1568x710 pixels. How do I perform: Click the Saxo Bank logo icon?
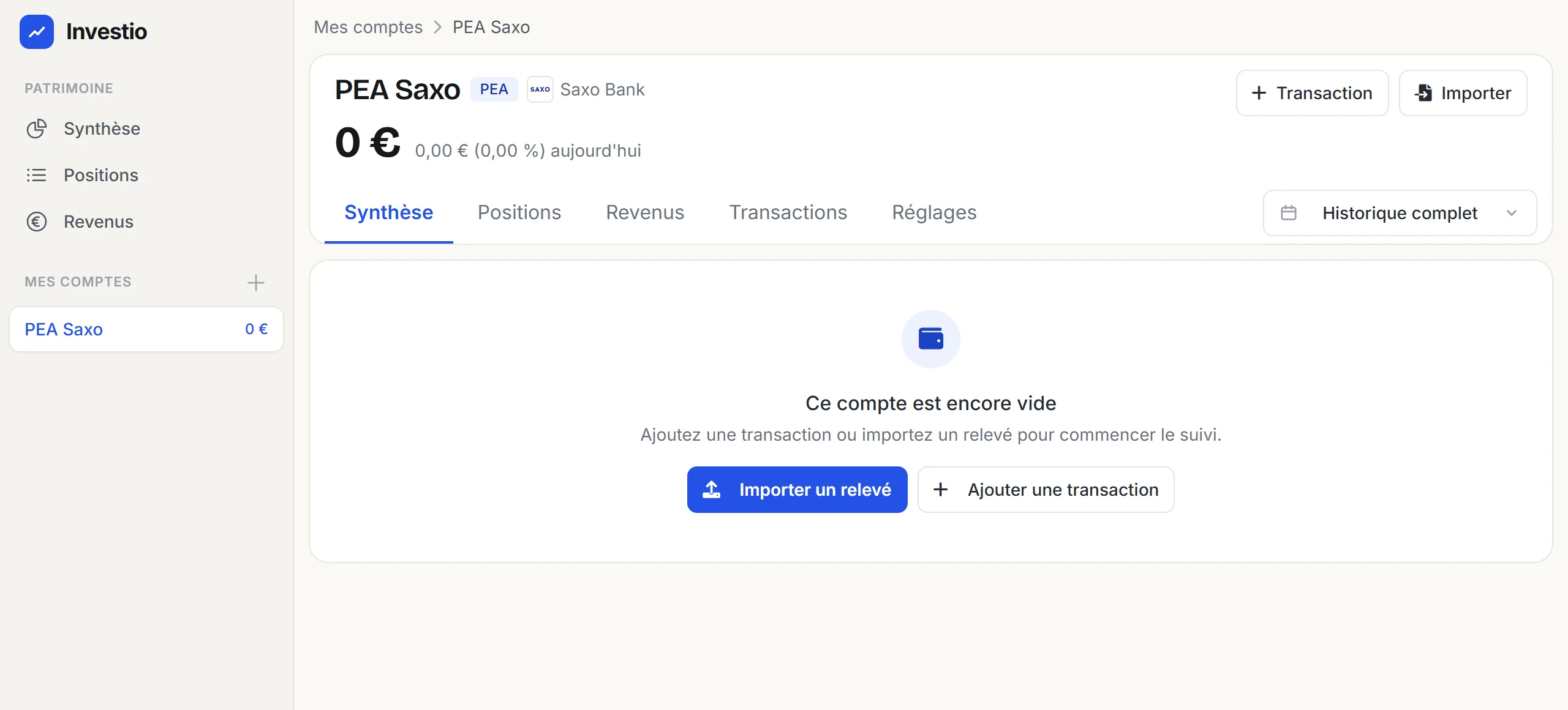[540, 89]
